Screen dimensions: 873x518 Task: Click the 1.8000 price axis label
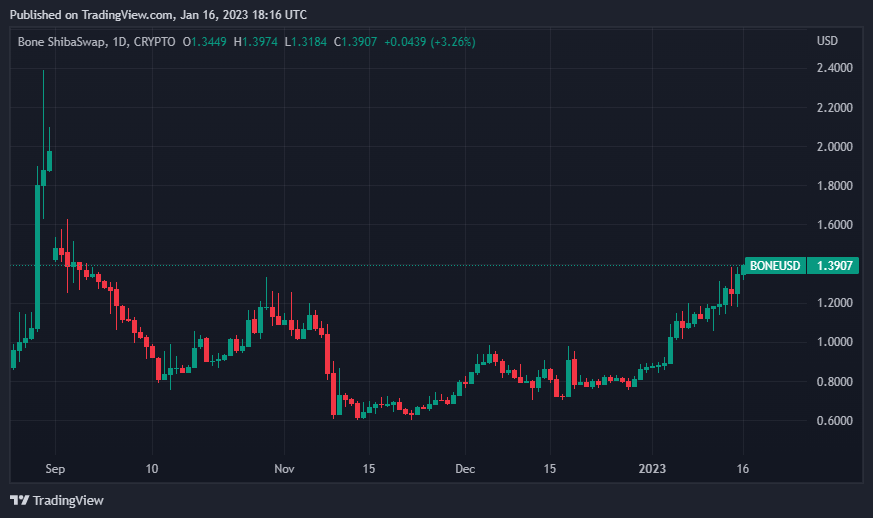[x=835, y=185]
